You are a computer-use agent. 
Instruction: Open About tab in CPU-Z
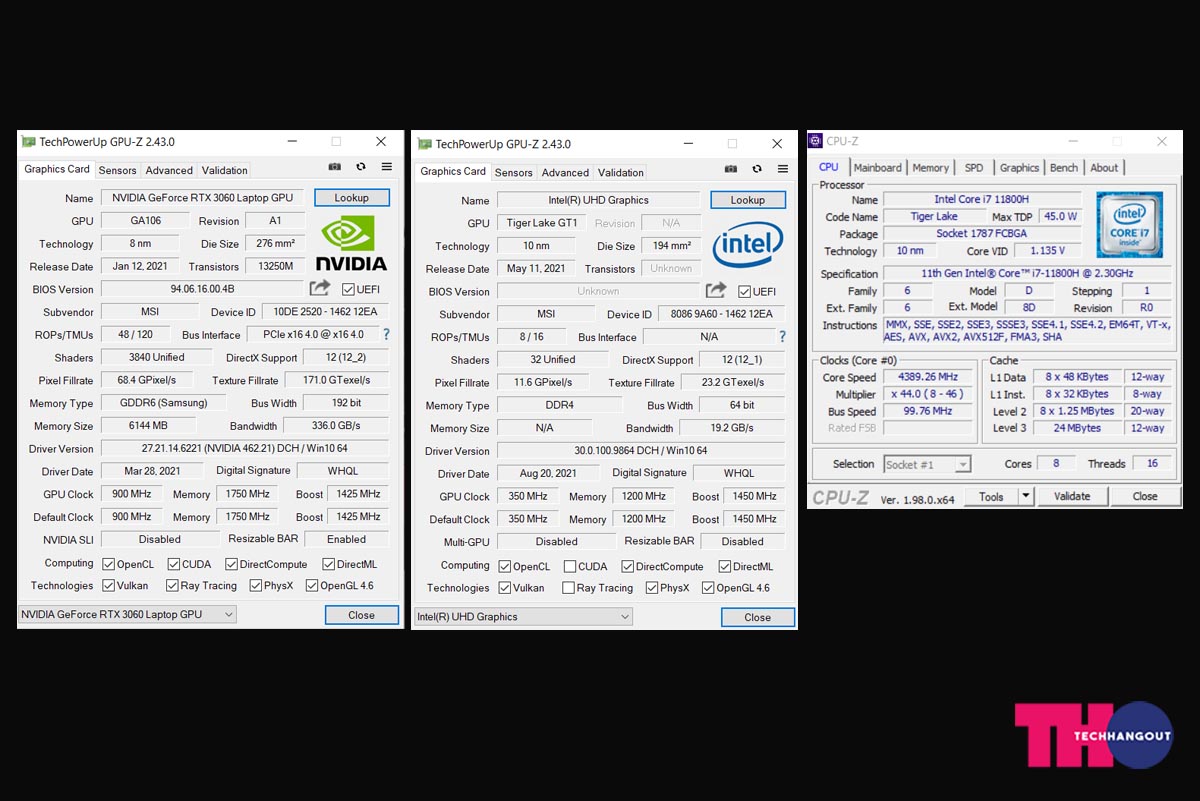pyautogui.click(x=1104, y=168)
